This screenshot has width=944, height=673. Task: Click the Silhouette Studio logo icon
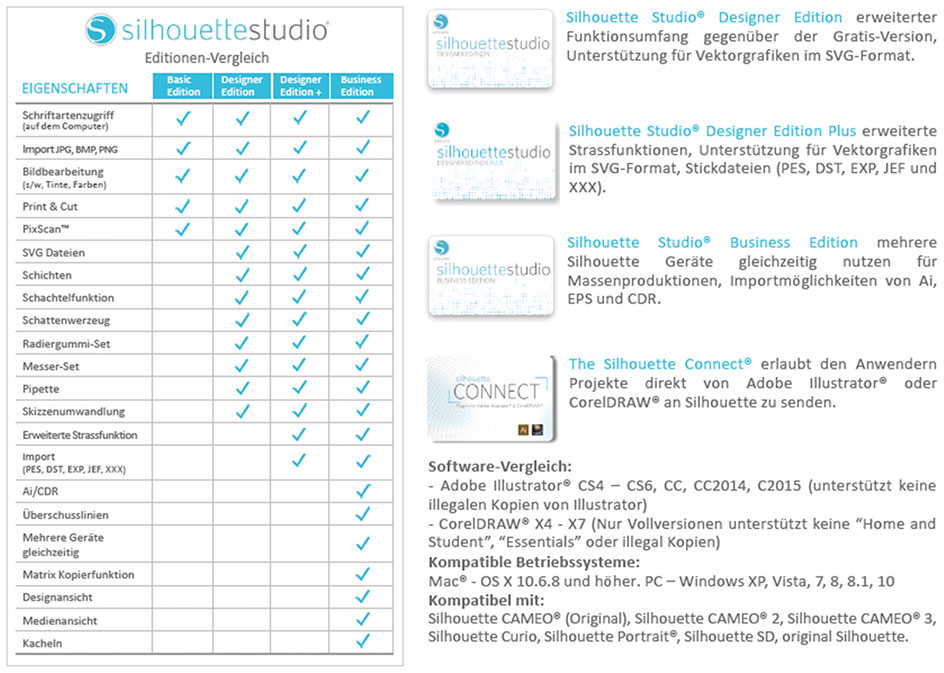[101, 29]
